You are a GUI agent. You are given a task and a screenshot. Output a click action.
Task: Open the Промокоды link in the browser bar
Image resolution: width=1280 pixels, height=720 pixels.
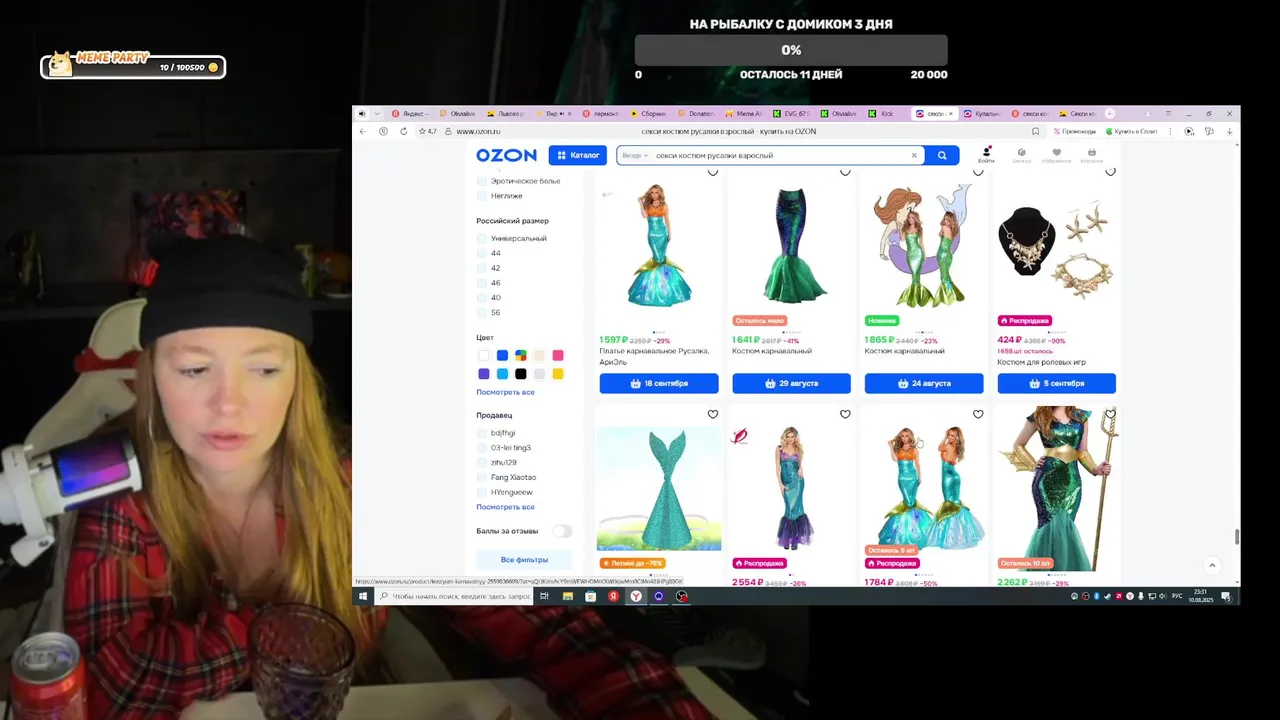click(x=1075, y=131)
